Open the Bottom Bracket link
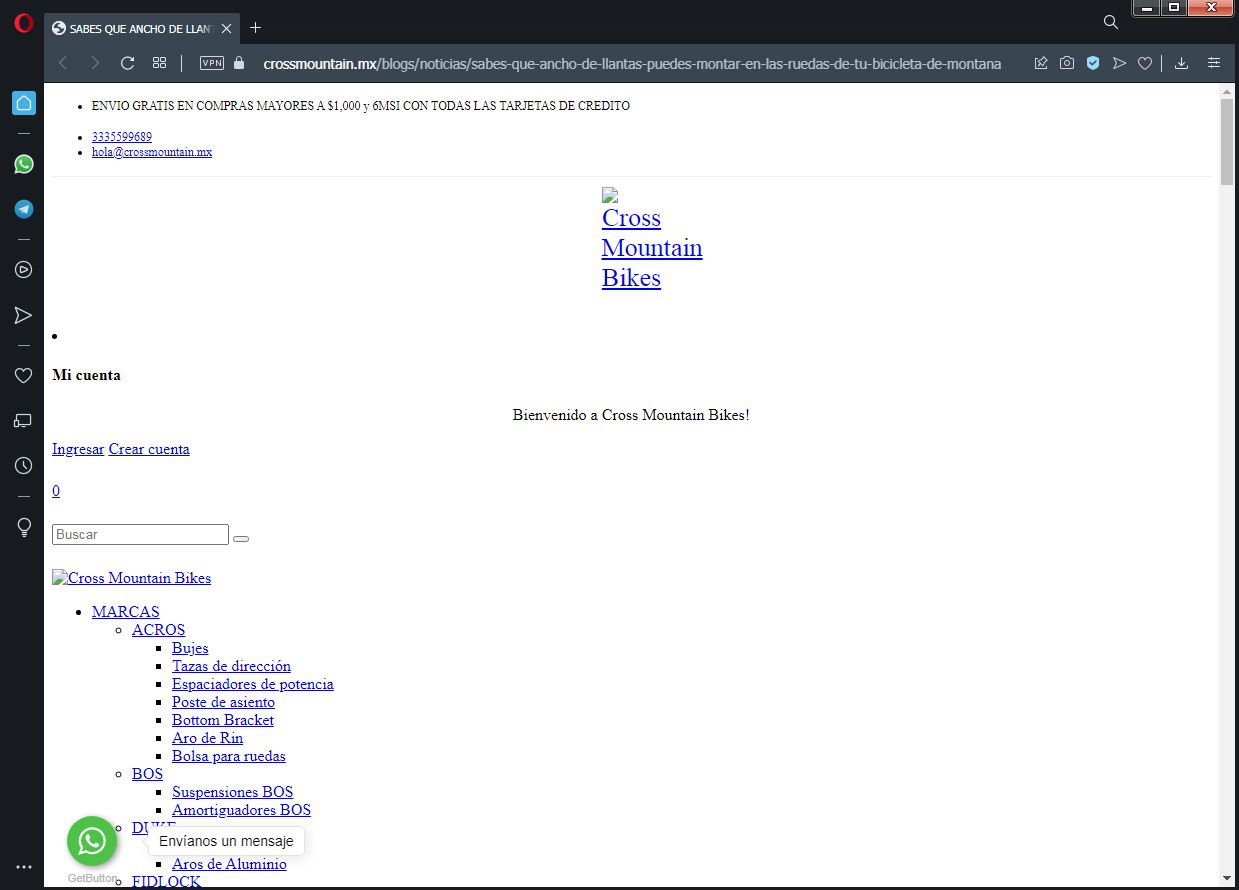The width and height of the screenshot is (1239, 890). click(223, 720)
